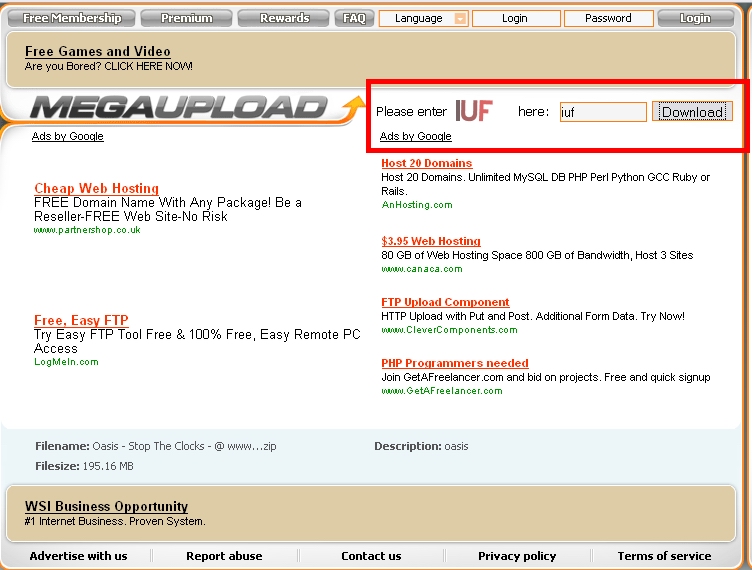Image resolution: width=752 pixels, height=570 pixels.
Task: Click '#1 Internet Business. Proven System.' text
Action: pos(115,521)
